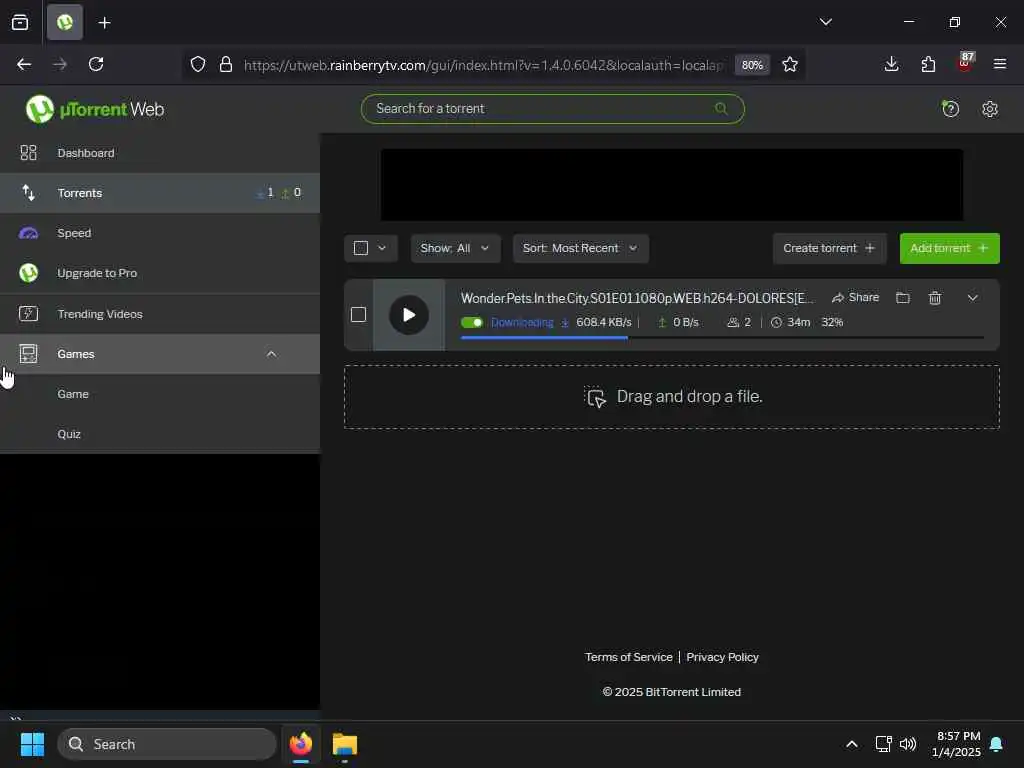Click the Upgrade to Pro uTorrent icon

28,273
